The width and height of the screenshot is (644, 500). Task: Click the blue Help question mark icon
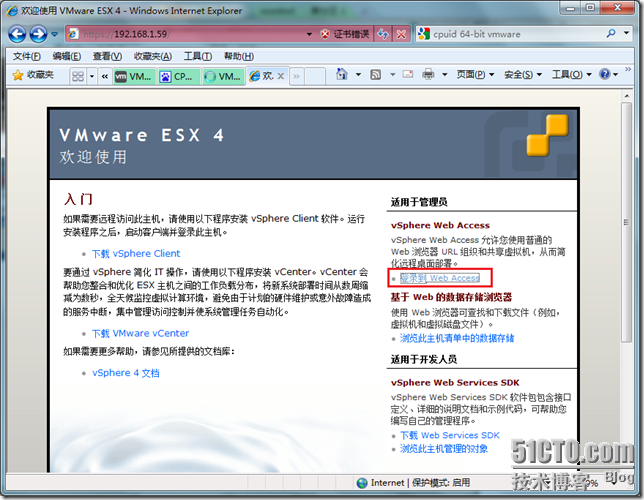click(605, 74)
